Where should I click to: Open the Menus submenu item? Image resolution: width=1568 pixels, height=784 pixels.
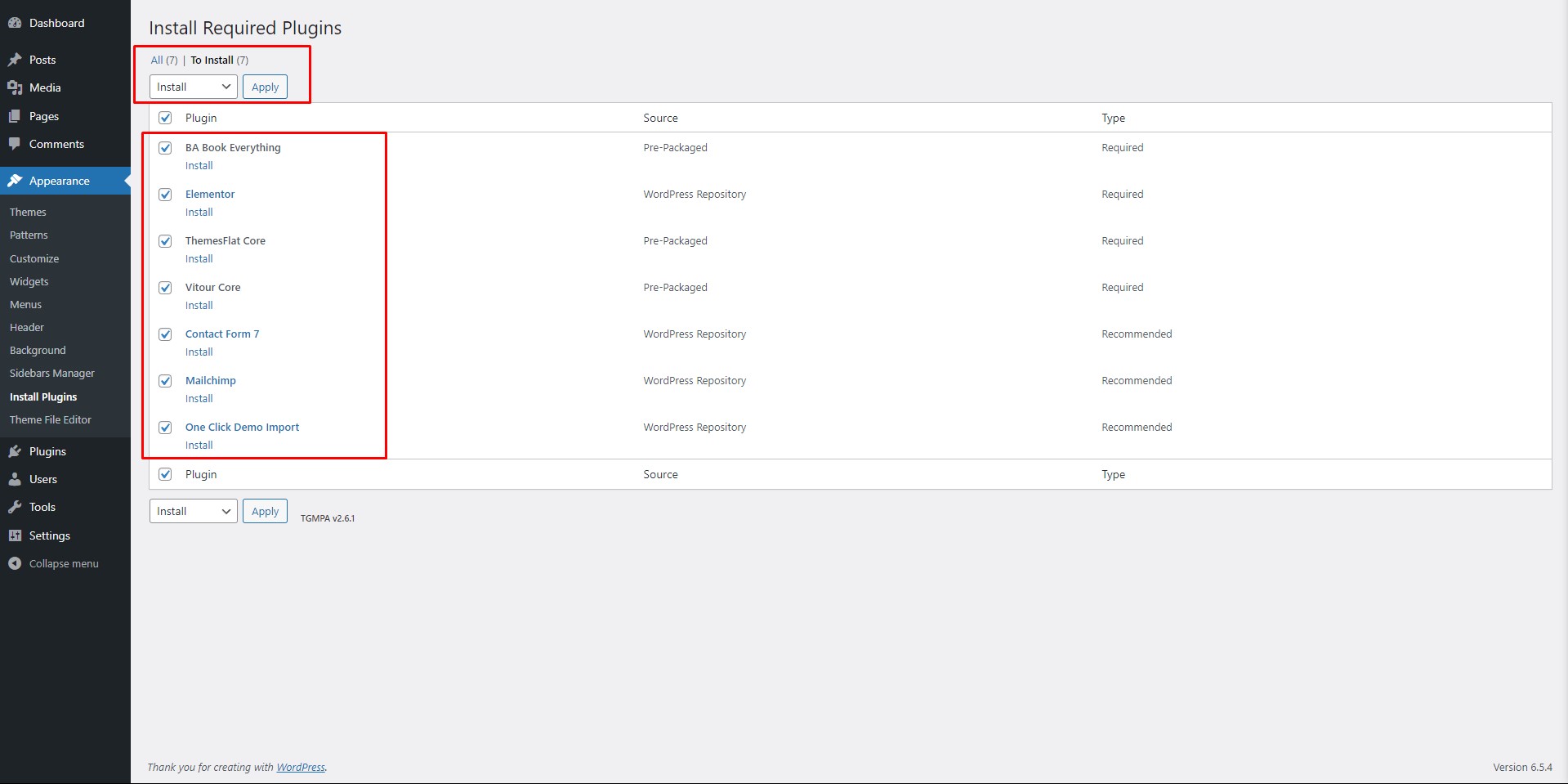pyautogui.click(x=25, y=304)
